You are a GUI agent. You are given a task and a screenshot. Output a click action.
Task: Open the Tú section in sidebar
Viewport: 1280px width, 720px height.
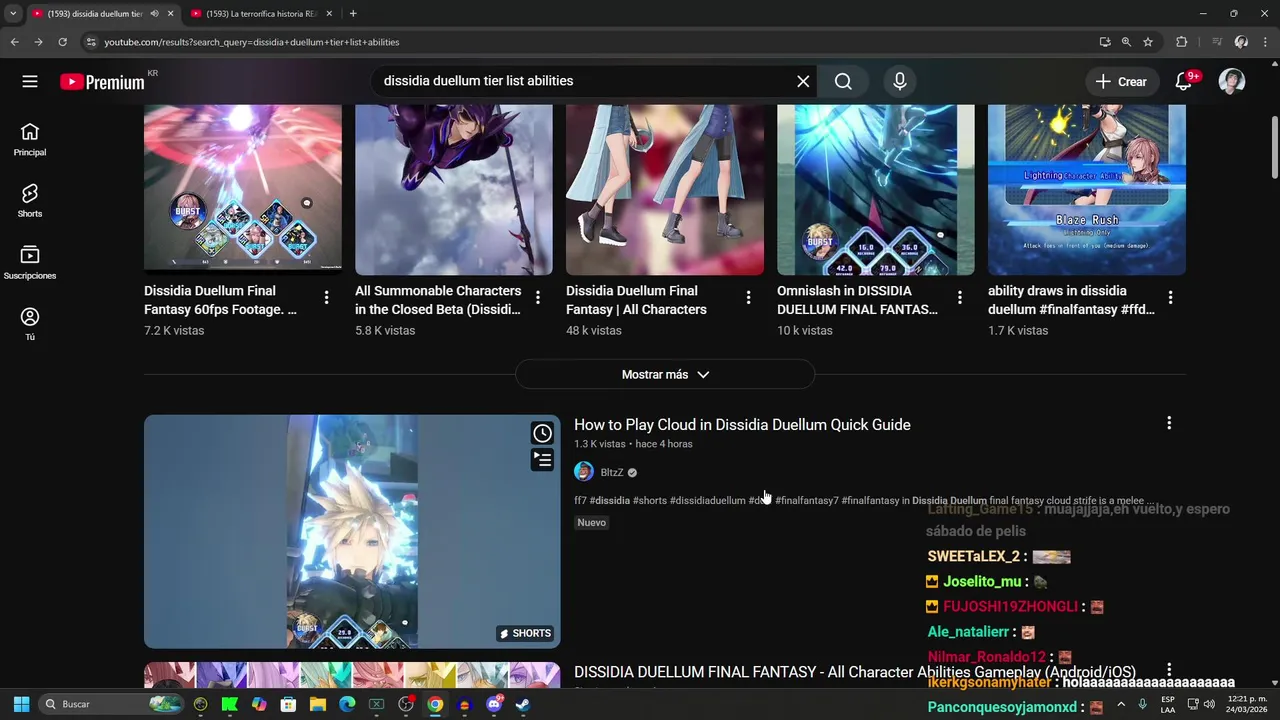[30, 324]
